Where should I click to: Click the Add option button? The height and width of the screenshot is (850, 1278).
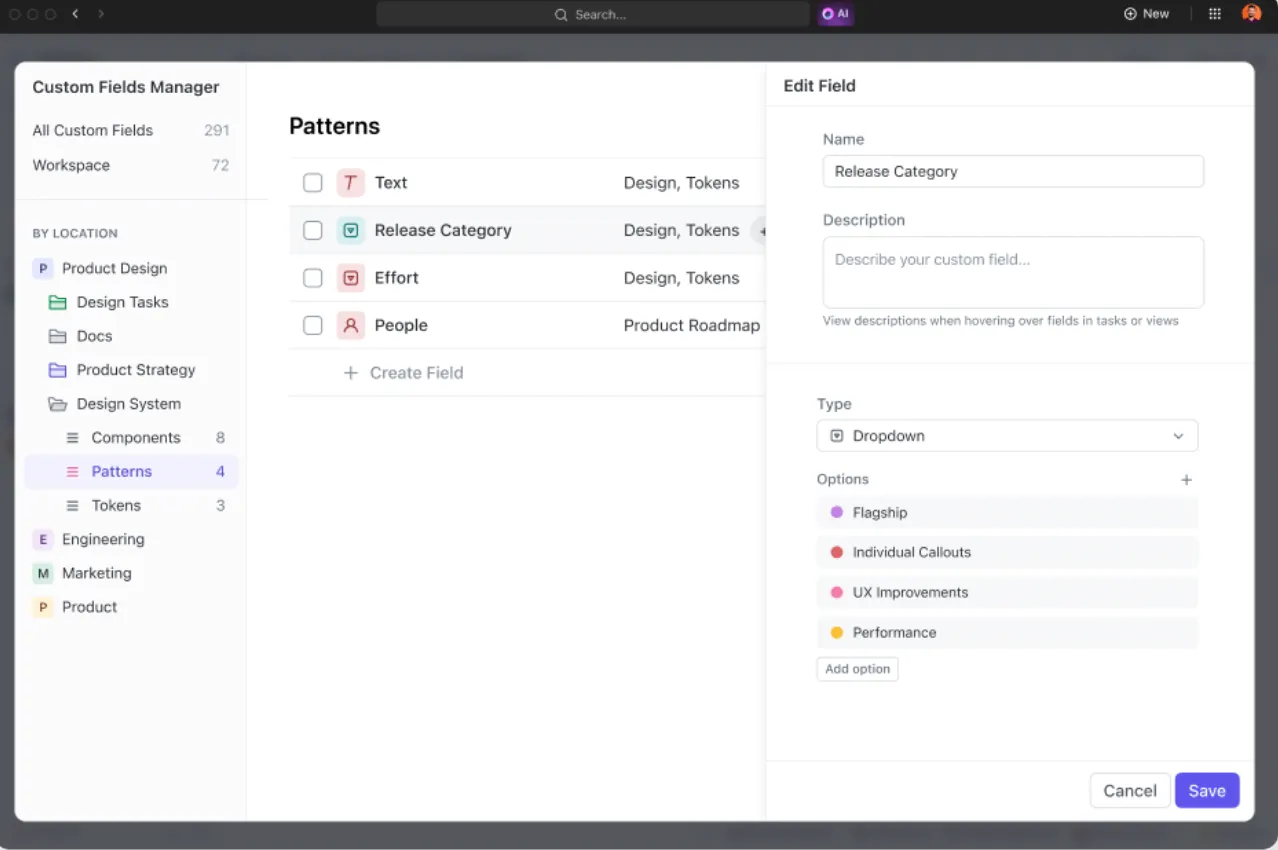(x=858, y=669)
